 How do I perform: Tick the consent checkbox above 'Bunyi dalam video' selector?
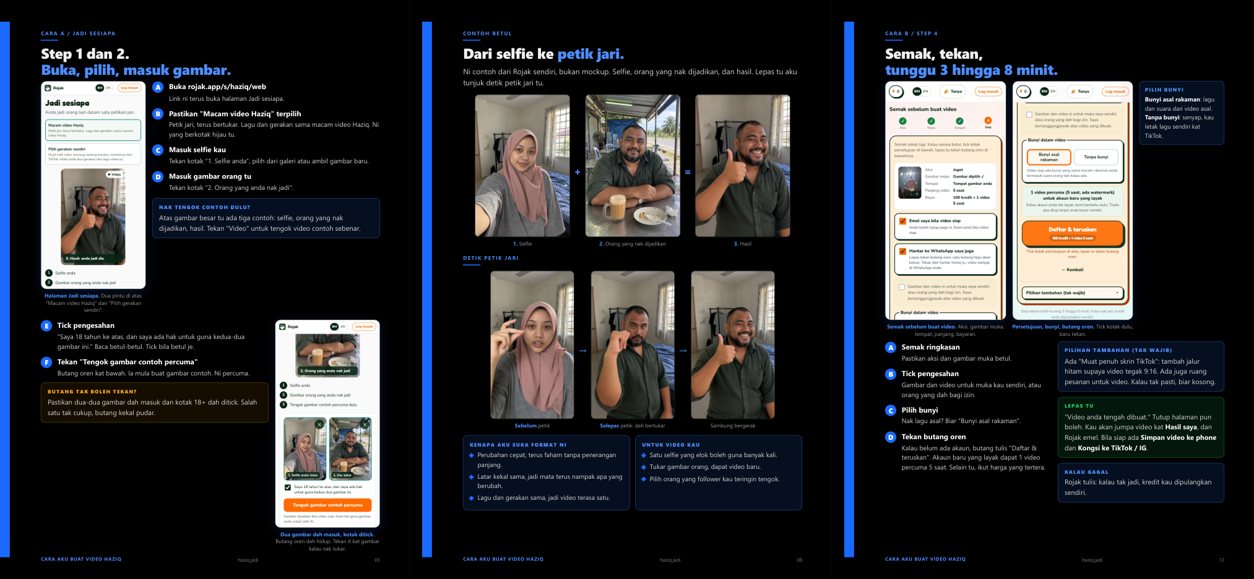pyautogui.click(x=1029, y=115)
